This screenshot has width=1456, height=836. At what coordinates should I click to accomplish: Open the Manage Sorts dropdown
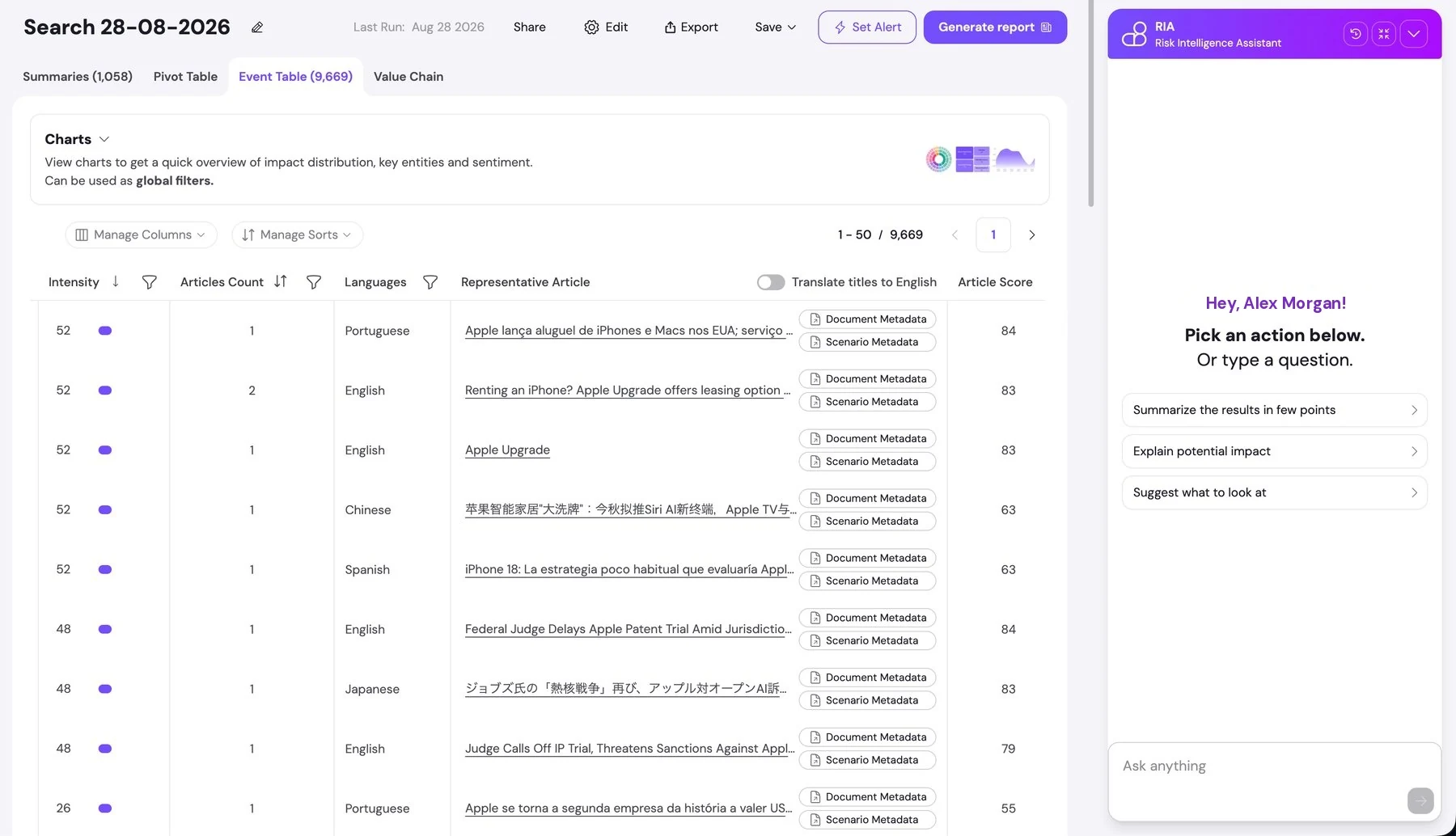coord(297,235)
